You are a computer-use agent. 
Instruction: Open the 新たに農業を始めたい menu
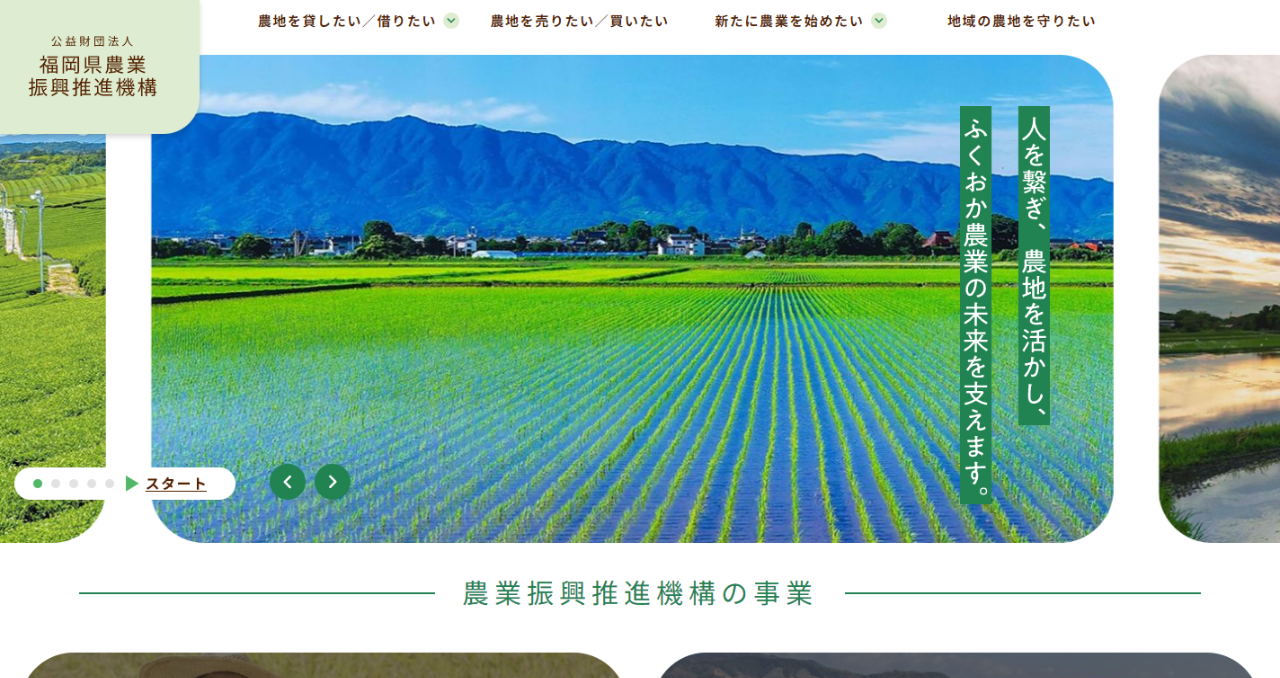click(x=789, y=21)
